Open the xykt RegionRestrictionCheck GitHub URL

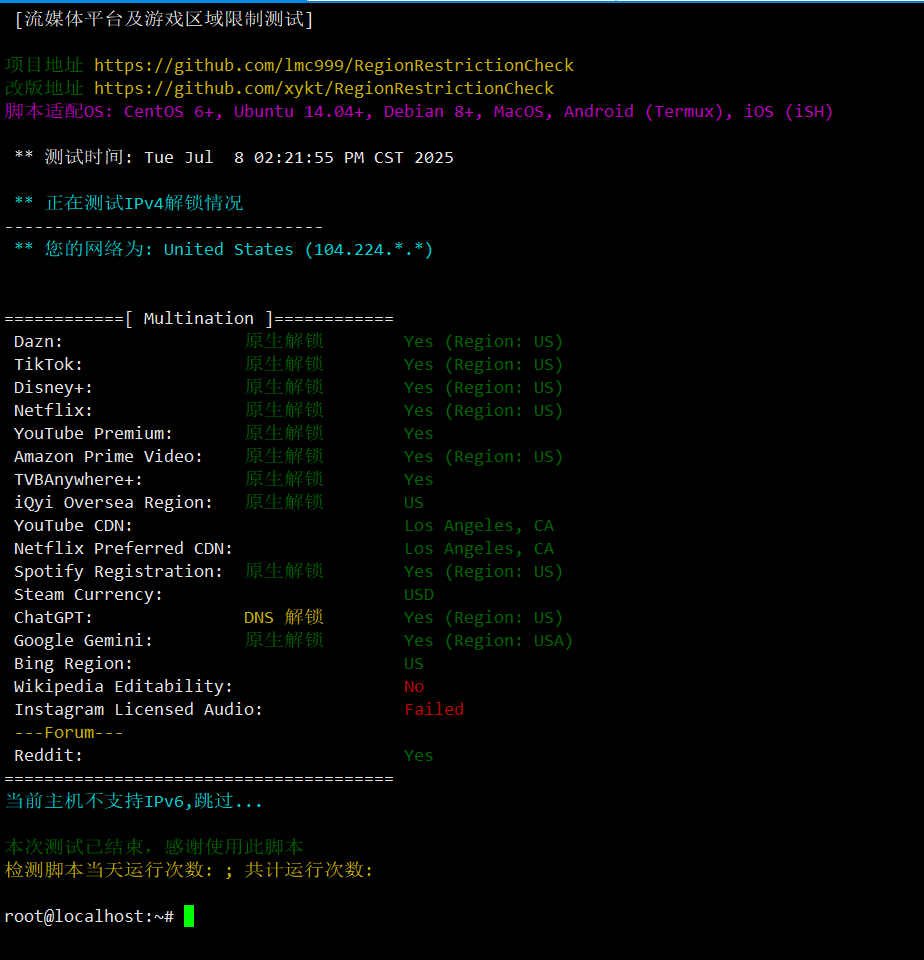(x=324, y=89)
